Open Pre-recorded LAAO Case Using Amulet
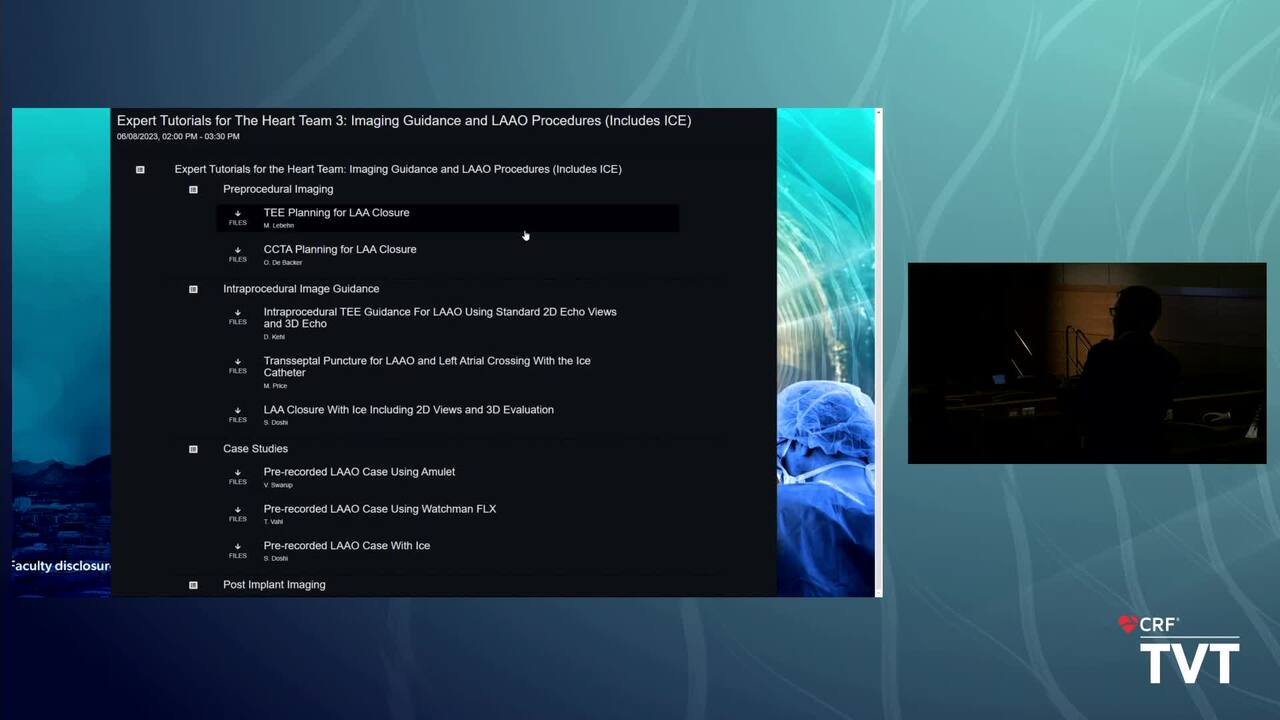1280x720 pixels. point(359,472)
